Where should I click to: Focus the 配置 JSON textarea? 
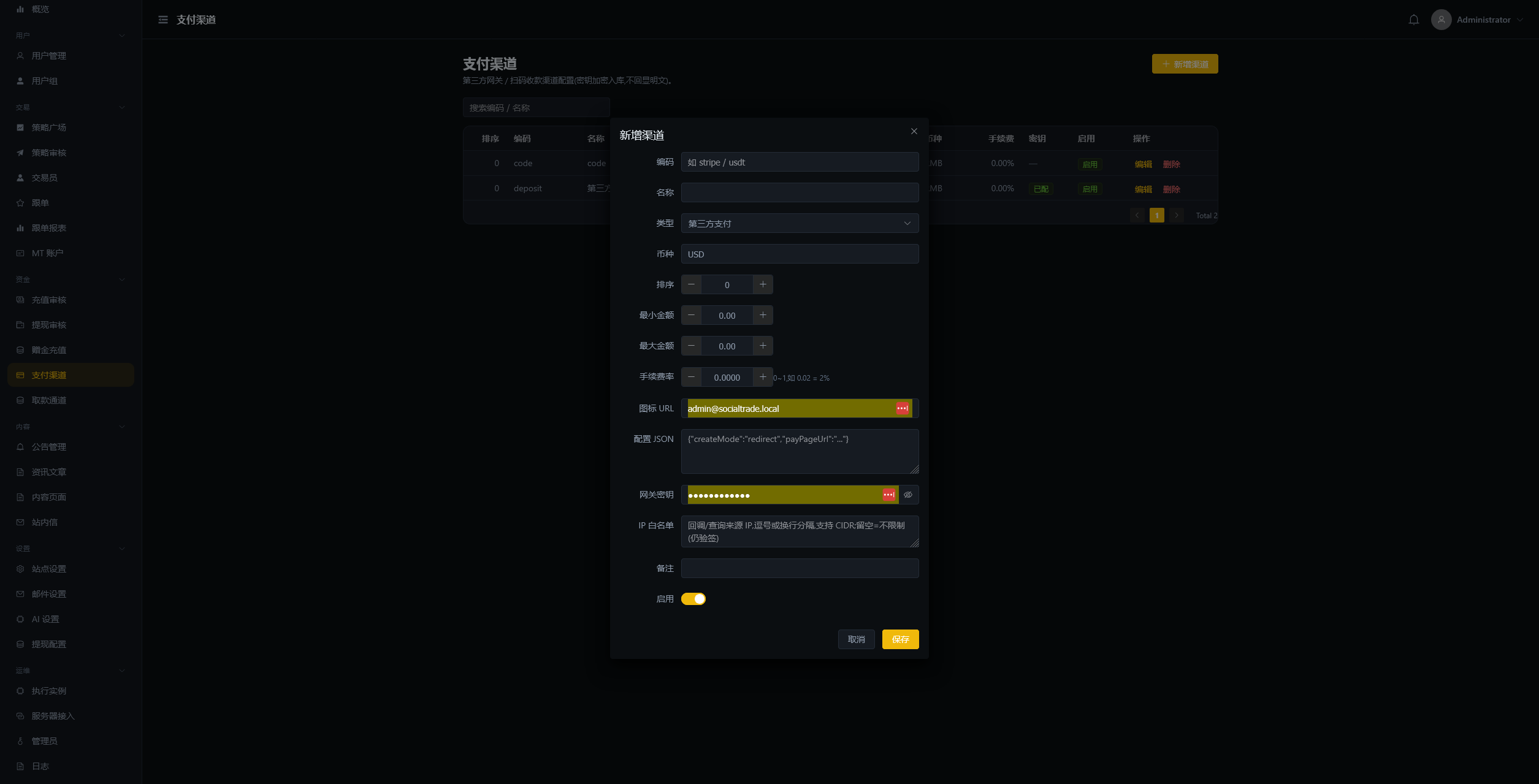point(800,451)
